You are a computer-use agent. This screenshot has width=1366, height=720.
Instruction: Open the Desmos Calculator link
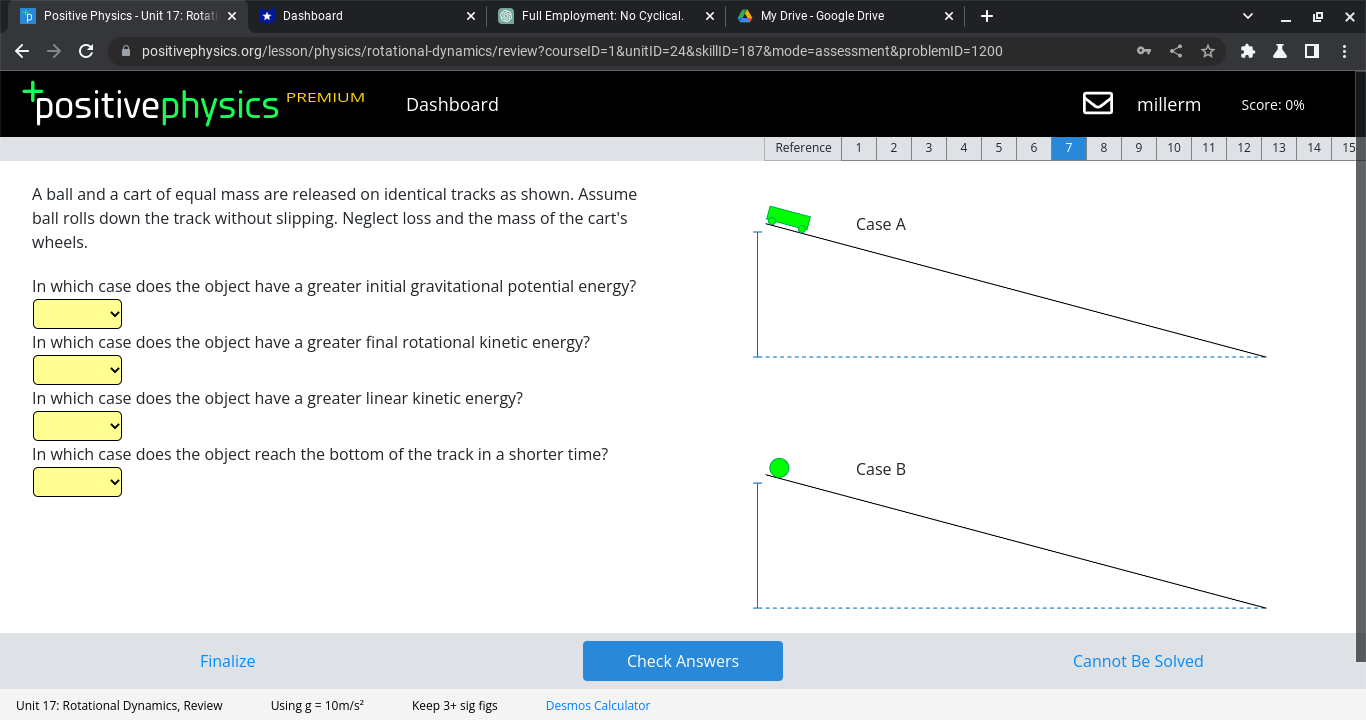tap(597, 705)
